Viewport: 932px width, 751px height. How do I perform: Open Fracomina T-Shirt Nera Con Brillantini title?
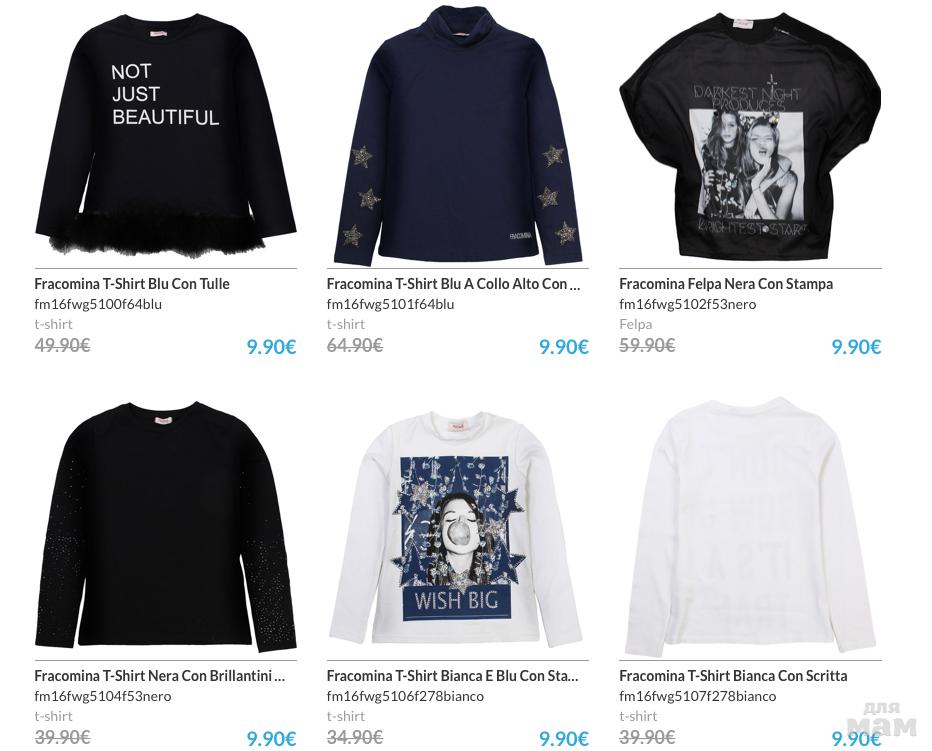(159, 675)
